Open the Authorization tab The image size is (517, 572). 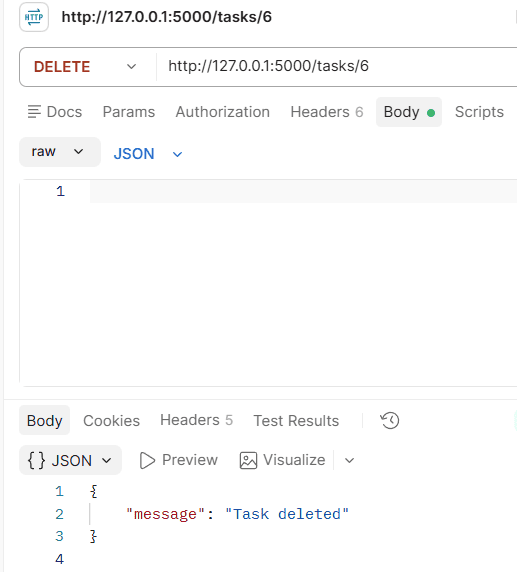pyautogui.click(x=223, y=112)
